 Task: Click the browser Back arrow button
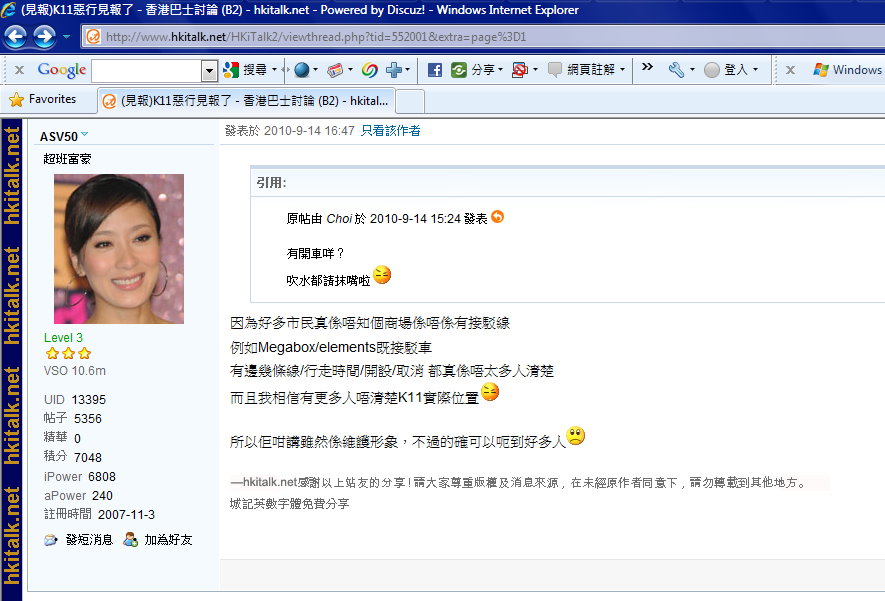pos(16,38)
